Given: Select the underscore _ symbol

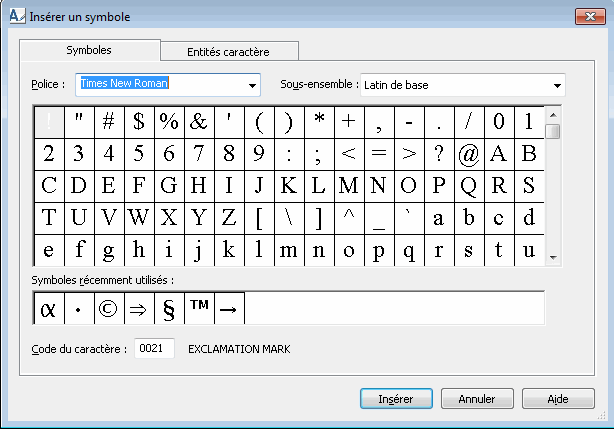Looking at the screenshot, I should tap(379, 218).
